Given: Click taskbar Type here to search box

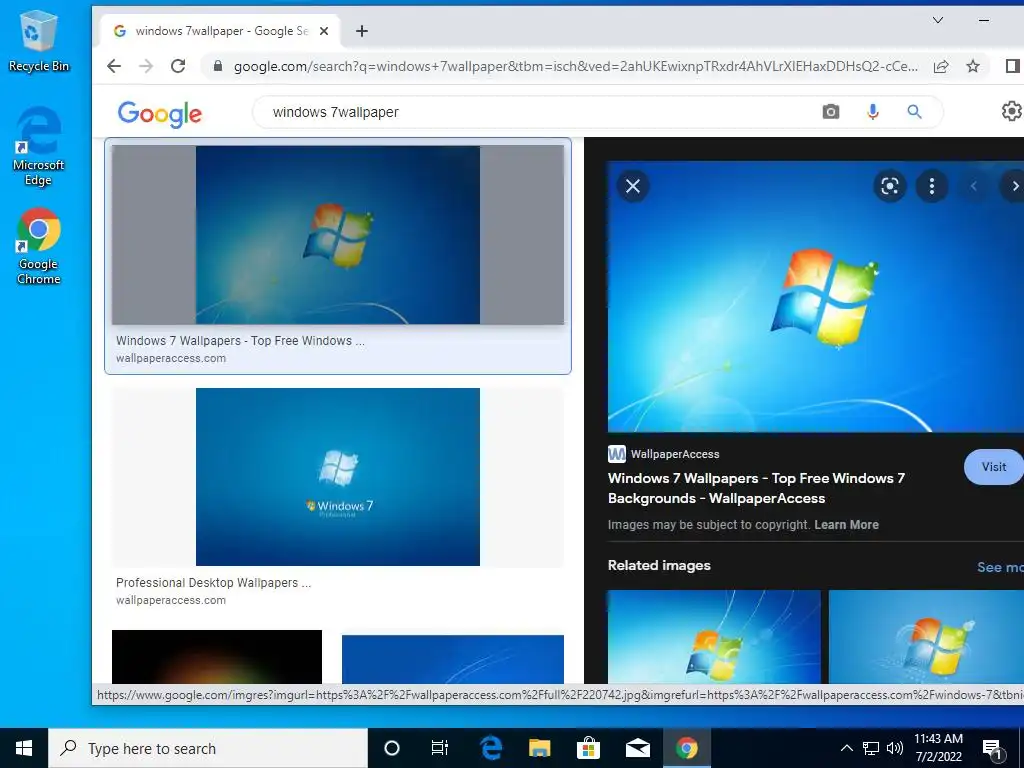Looking at the screenshot, I should (x=208, y=748).
